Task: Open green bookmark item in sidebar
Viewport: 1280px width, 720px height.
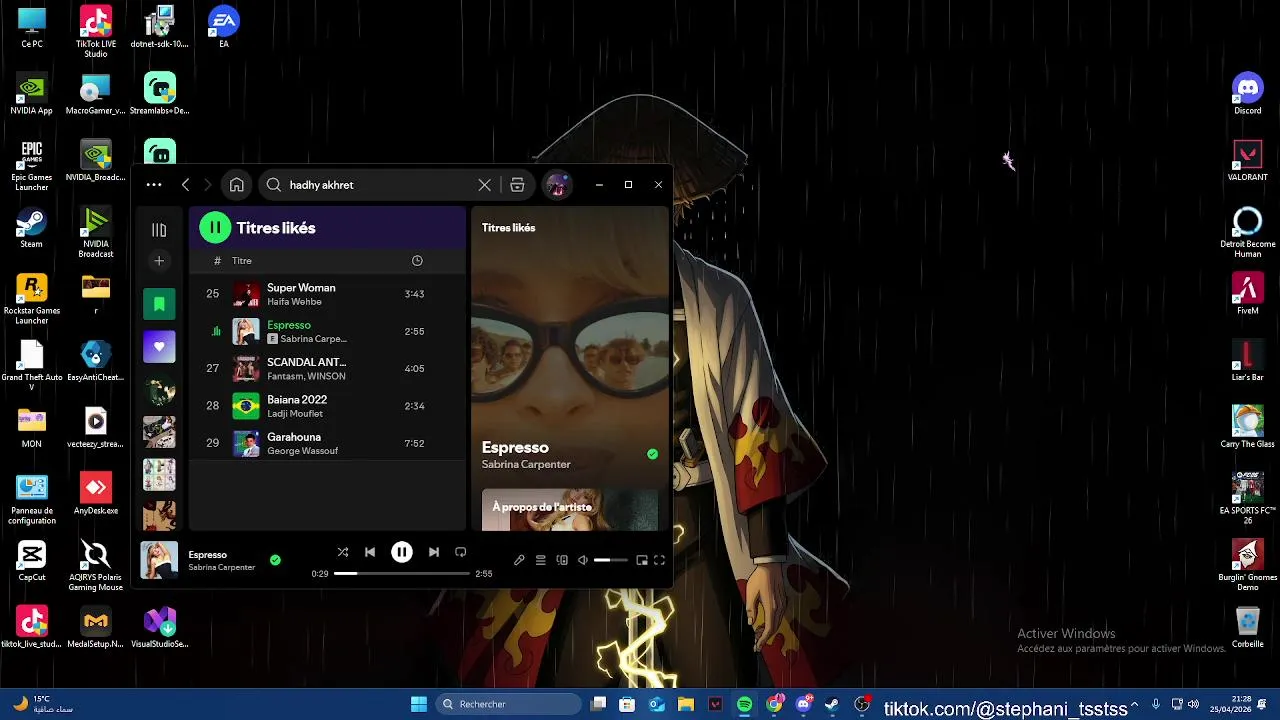Action: click(x=159, y=304)
